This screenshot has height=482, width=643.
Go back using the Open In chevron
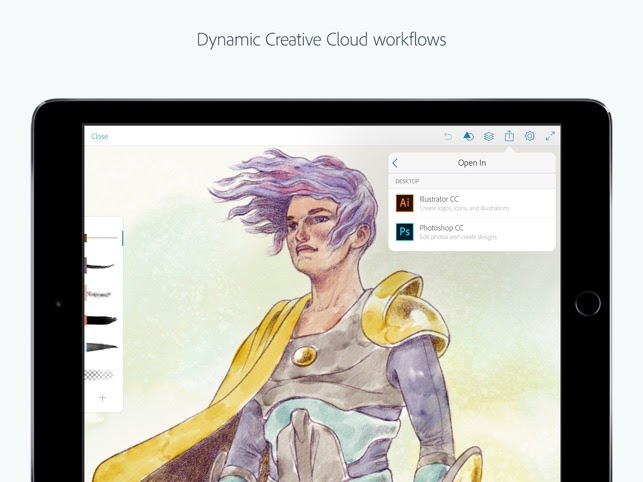tap(396, 163)
